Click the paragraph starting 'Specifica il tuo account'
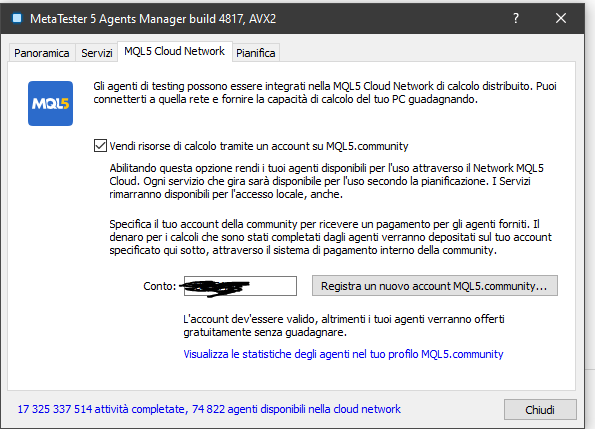595x429 pixels. (x=331, y=237)
